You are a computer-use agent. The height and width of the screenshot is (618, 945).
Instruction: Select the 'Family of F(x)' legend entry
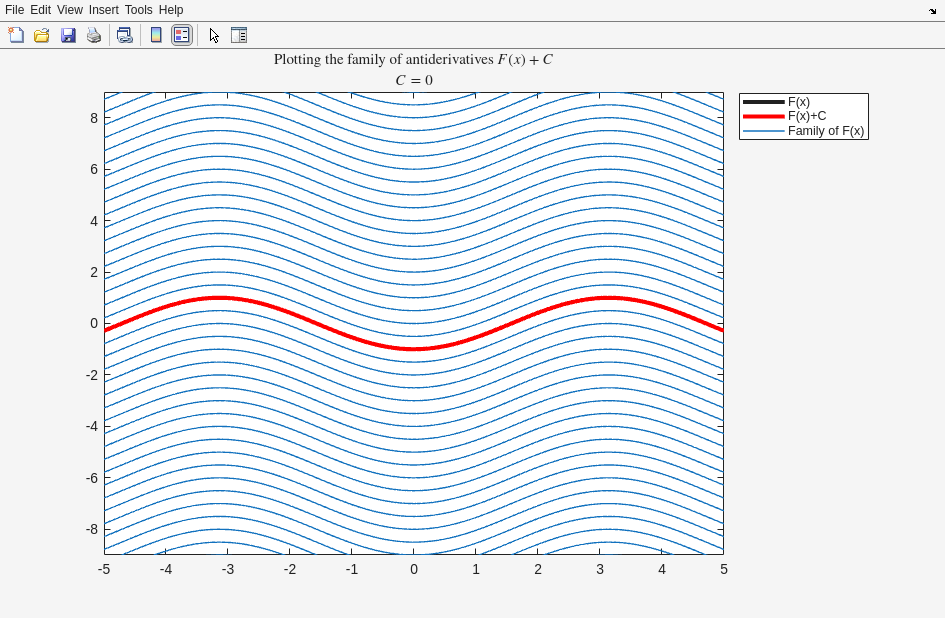[x=825, y=131]
